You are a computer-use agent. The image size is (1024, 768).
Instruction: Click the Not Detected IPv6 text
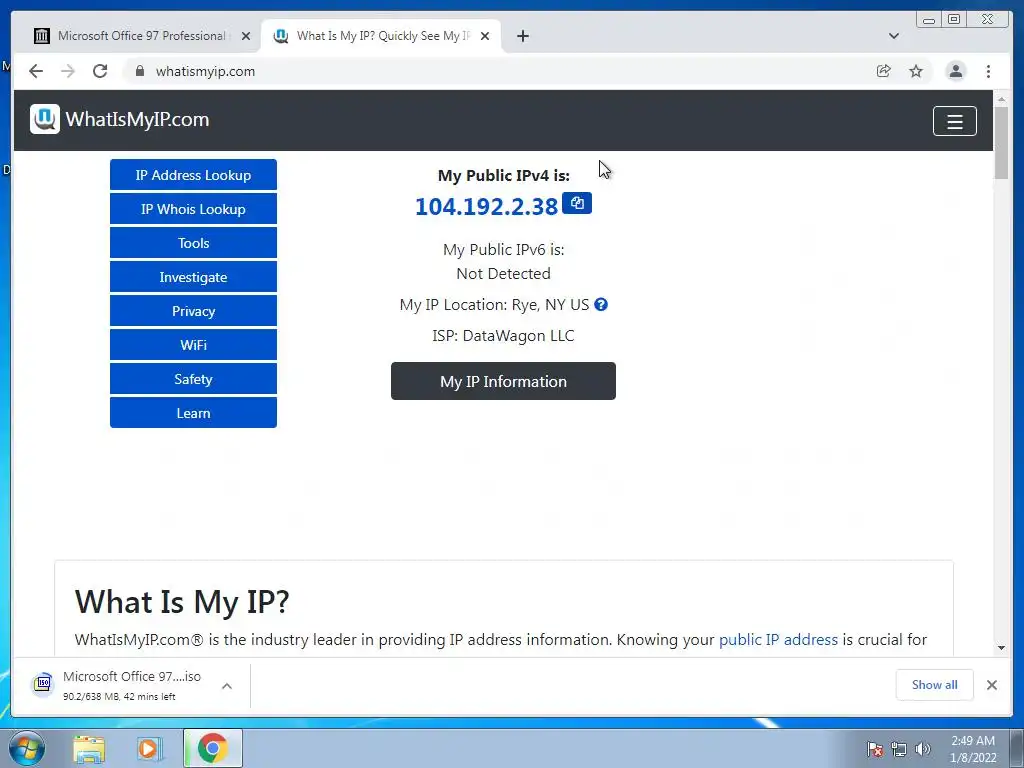point(503,274)
